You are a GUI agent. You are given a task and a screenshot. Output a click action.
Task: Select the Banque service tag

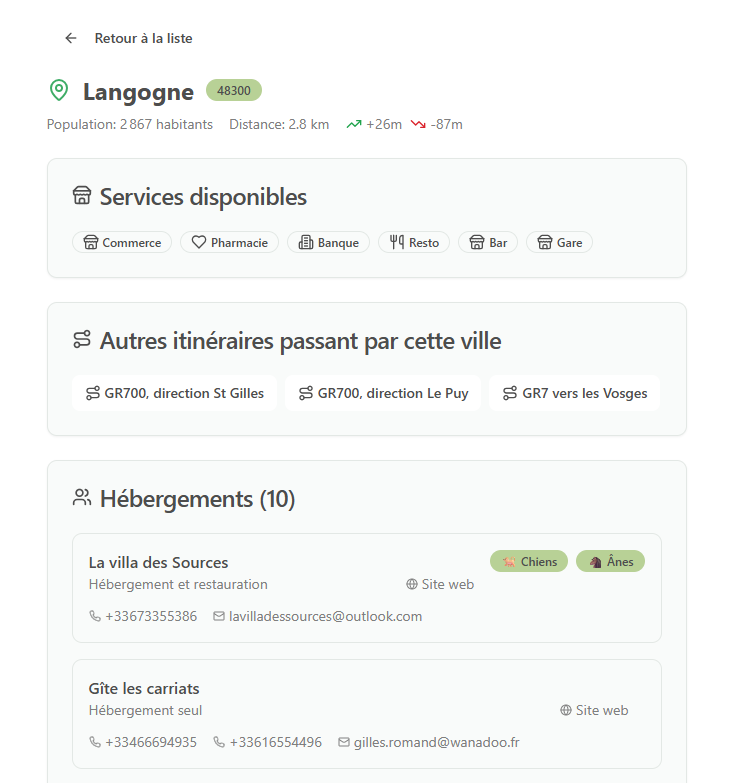click(x=328, y=242)
